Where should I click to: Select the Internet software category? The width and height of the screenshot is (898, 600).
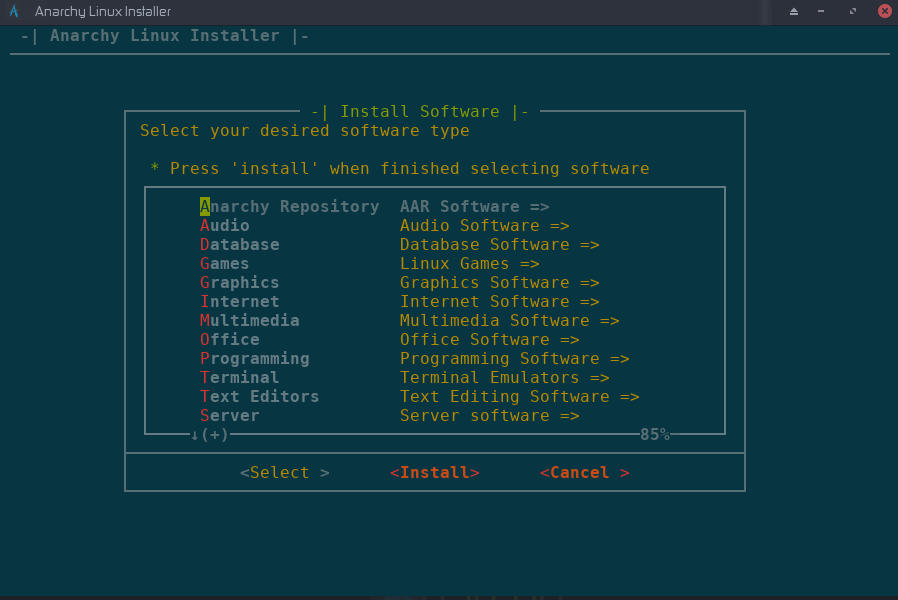tap(239, 301)
